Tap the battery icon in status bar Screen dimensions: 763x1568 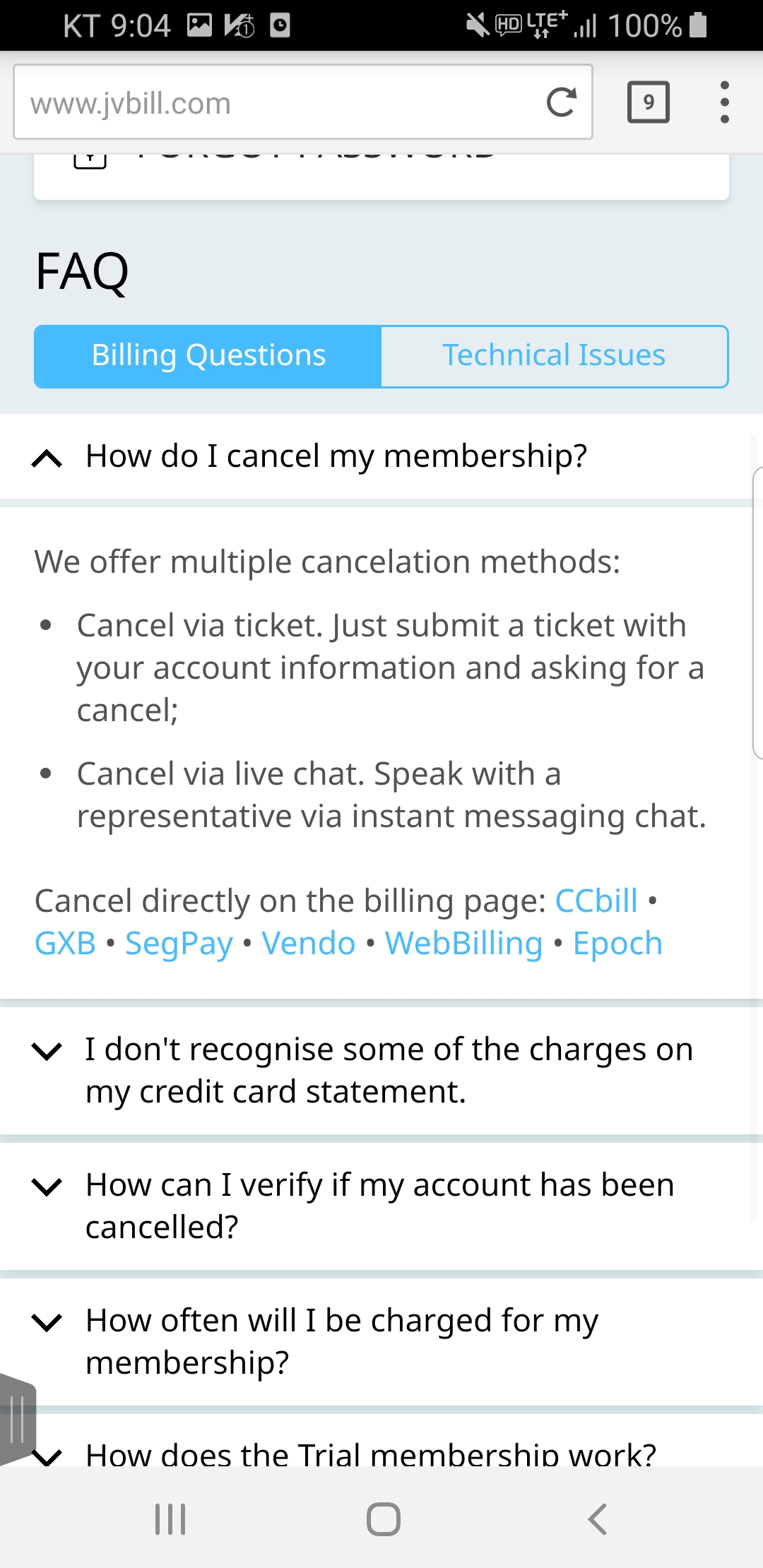(698, 25)
